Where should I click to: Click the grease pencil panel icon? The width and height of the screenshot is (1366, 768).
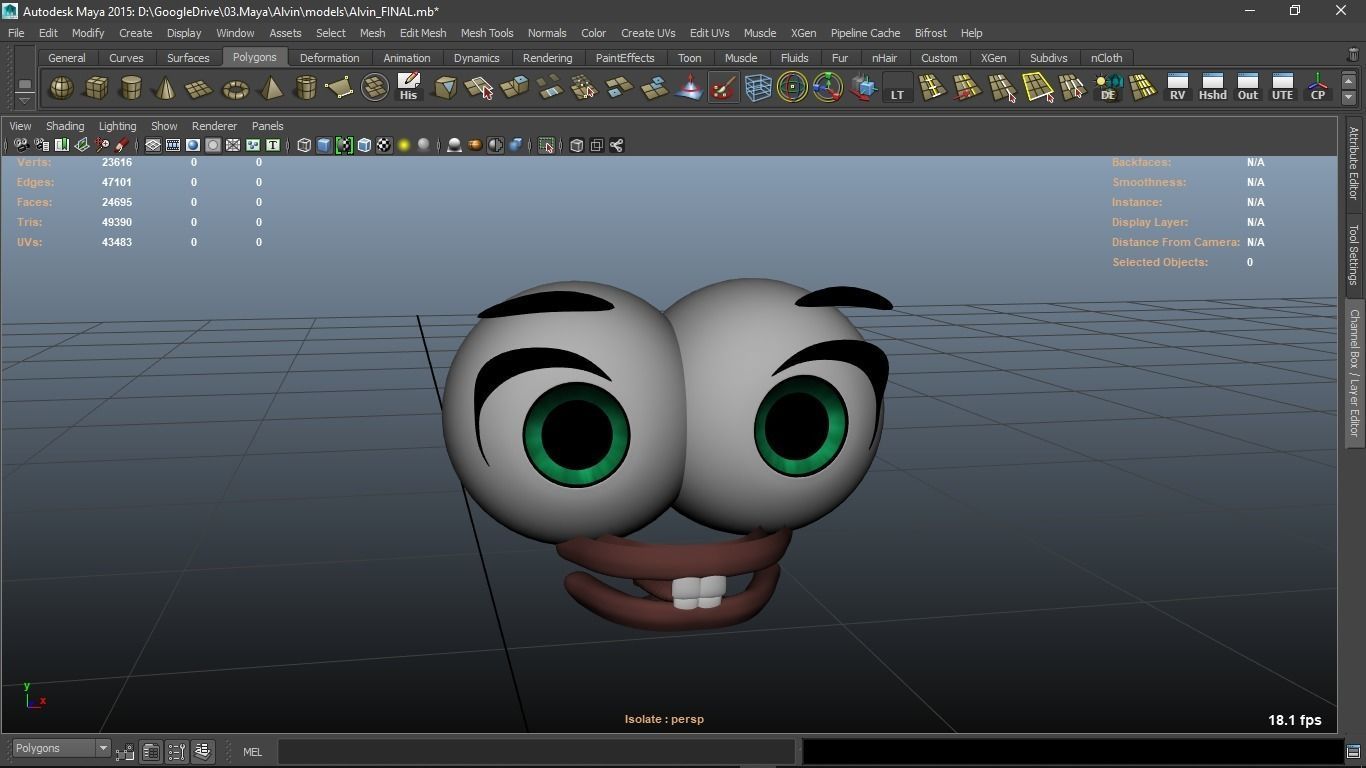pos(121,145)
